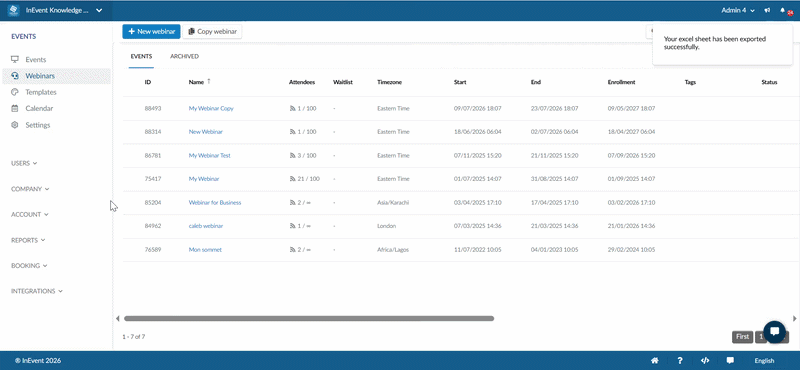Image resolution: width=800 pixels, height=370 pixels.
Task: Open the Webinar for Business link
Action: pyautogui.click(x=215, y=203)
